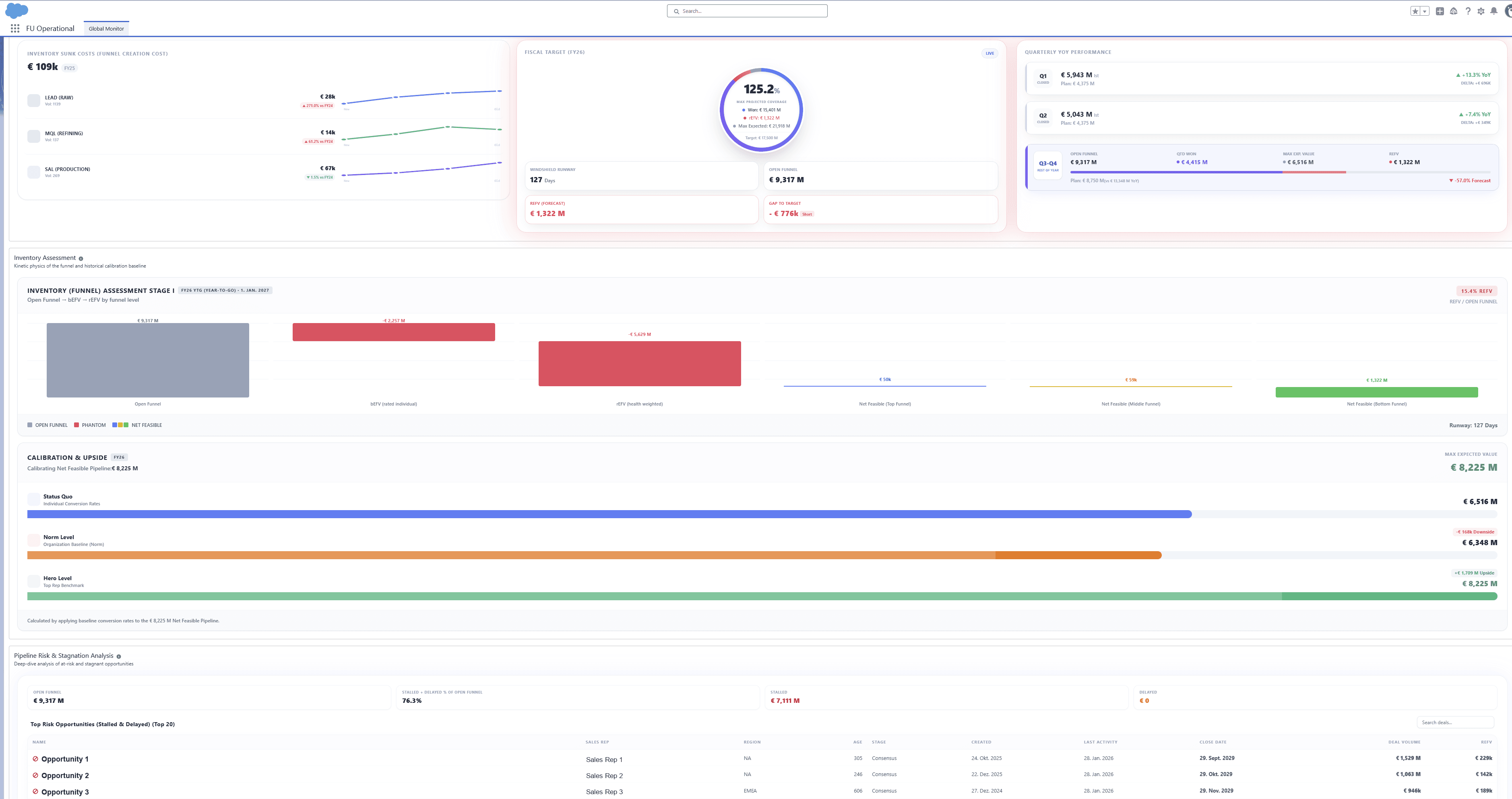Open the Trailhead guidance center icon
This screenshot has height=799, width=1512.
coord(1453,11)
